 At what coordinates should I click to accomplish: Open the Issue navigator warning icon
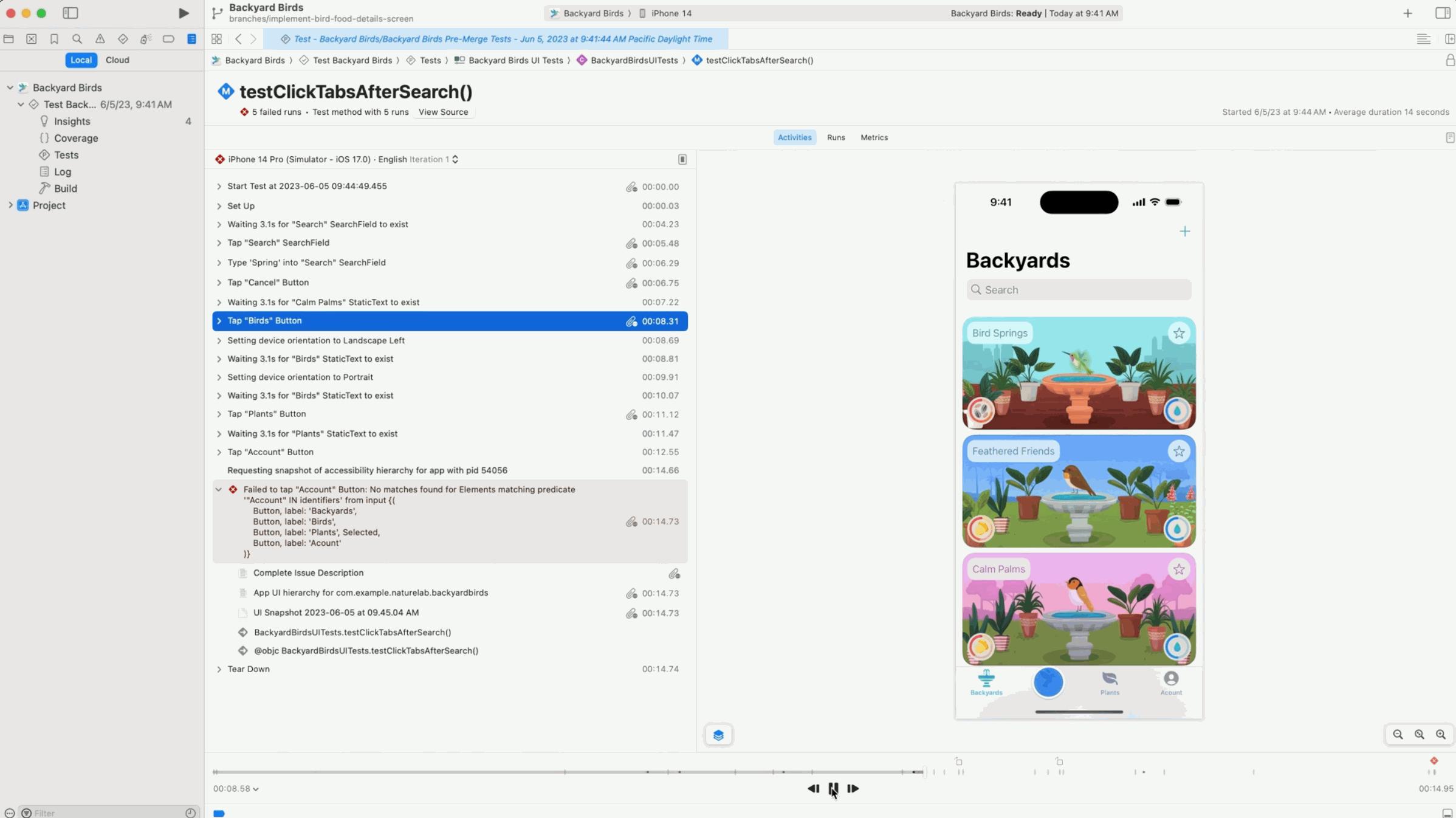pyautogui.click(x=100, y=39)
